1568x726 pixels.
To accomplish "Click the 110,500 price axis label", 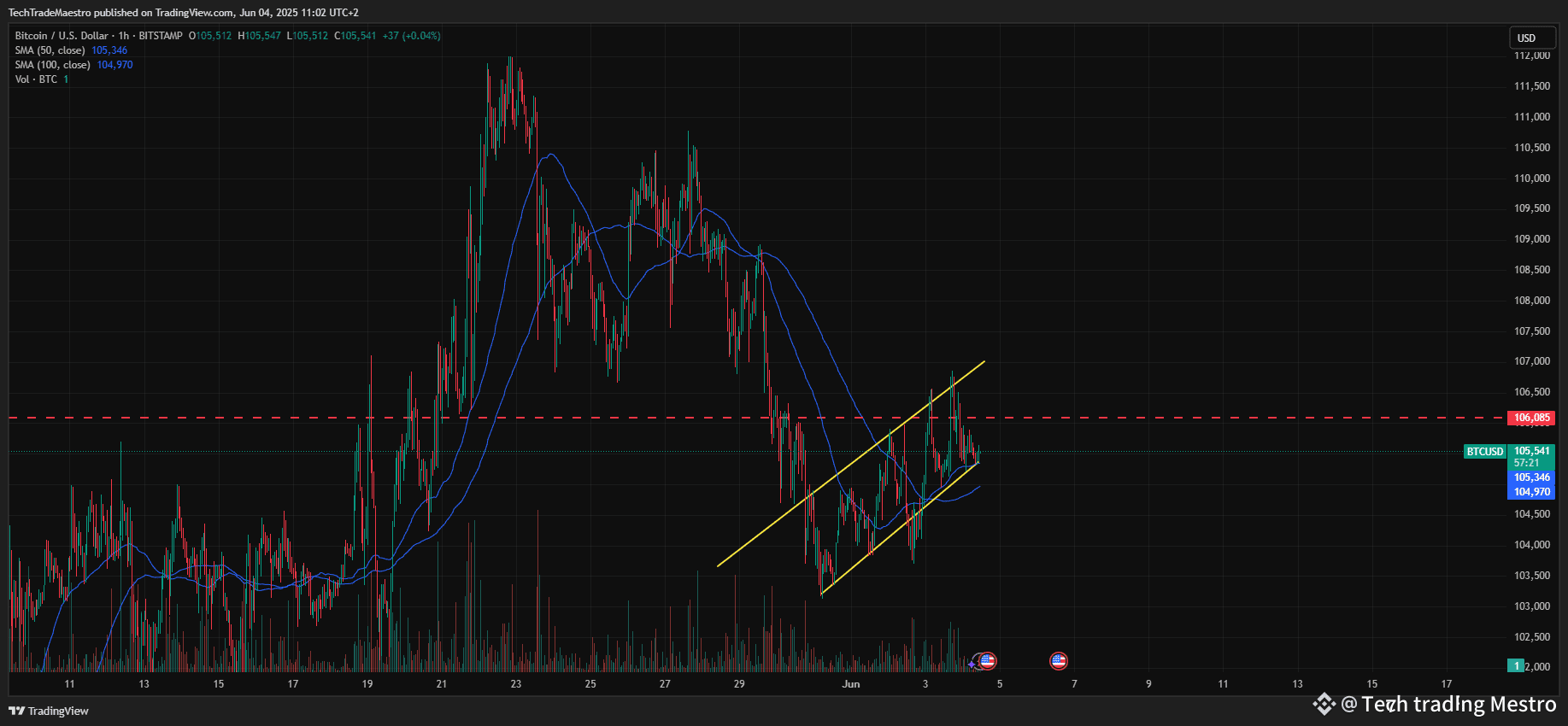I will click(x=1532, y=148).
